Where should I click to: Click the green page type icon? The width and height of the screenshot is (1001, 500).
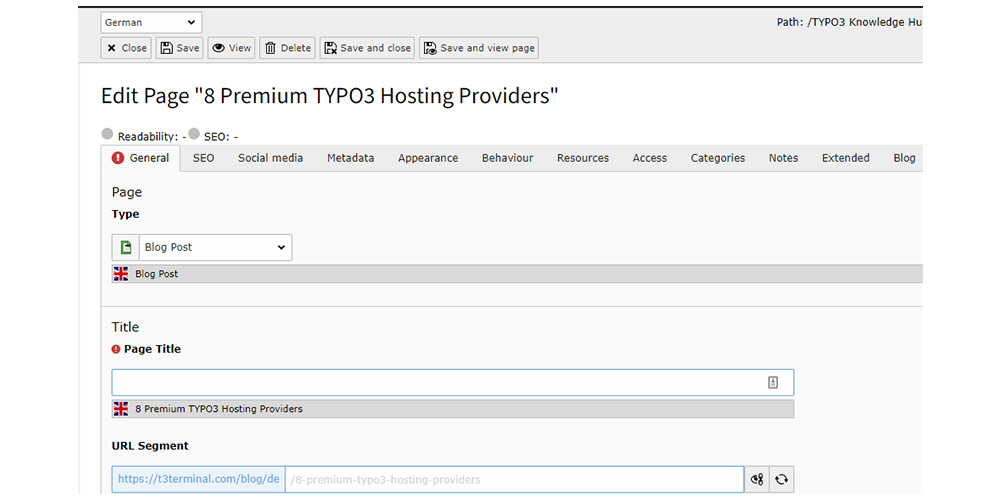(x=126, y=247)
